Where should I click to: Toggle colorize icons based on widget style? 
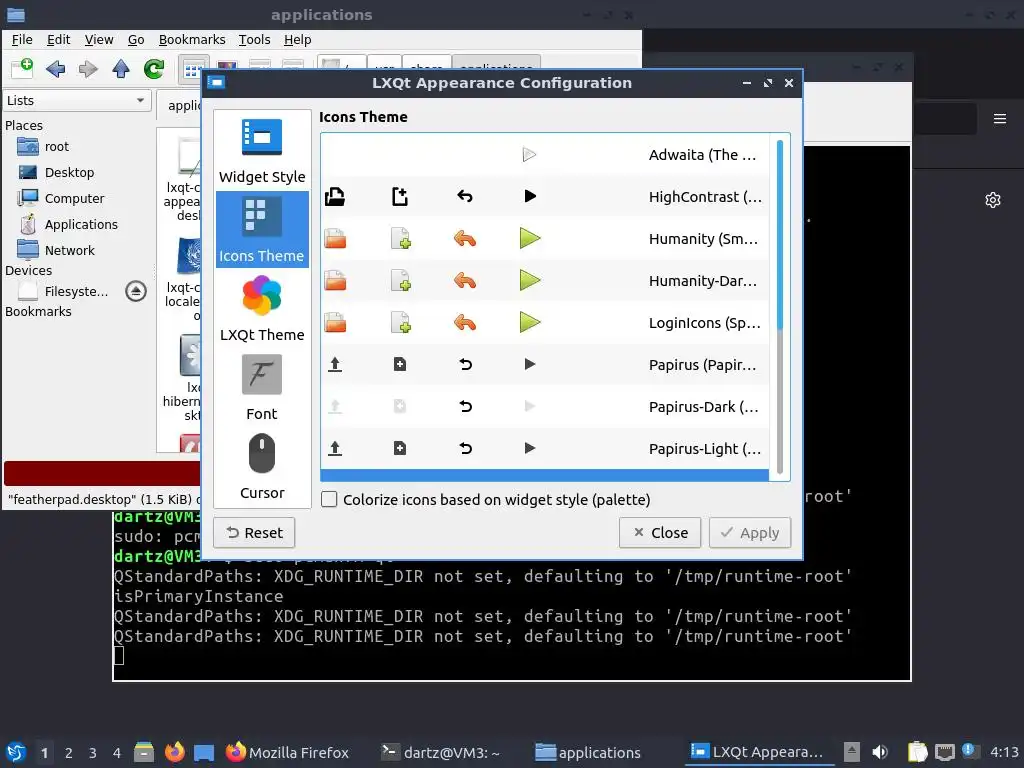click(329, 500)
